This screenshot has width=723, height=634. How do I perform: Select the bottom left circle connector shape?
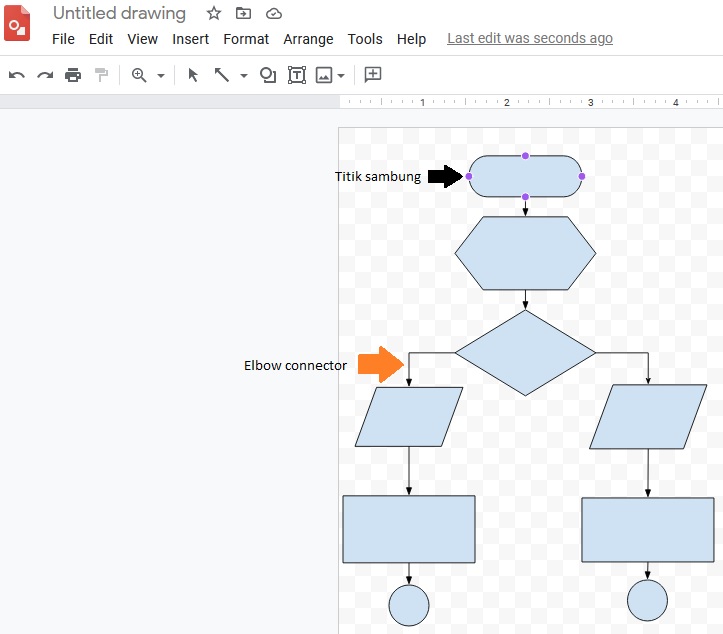click(x=409, y=605)
